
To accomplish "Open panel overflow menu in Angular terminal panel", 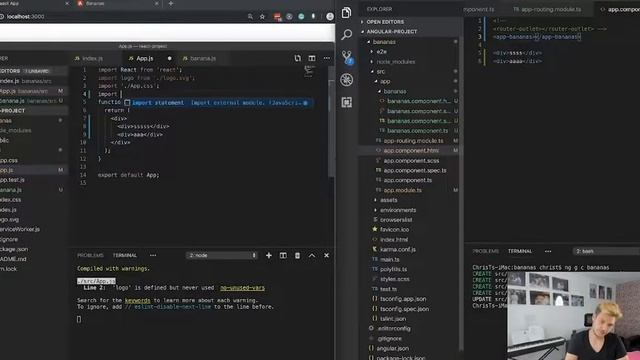I will [x=548, y=251].
